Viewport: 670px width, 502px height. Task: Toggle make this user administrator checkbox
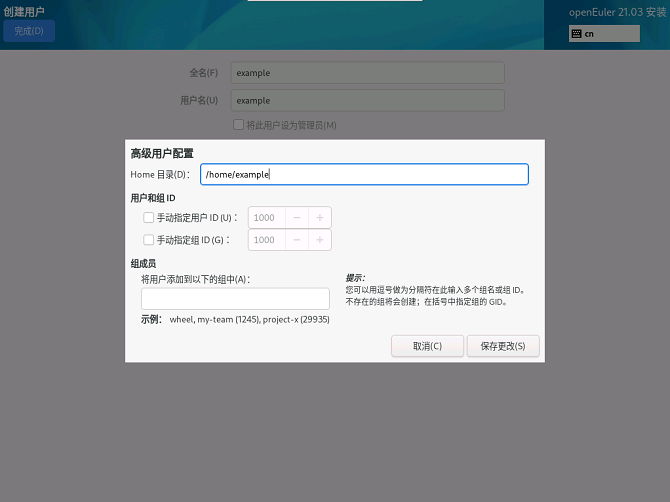pyautogui.click(x=238, y=125)
